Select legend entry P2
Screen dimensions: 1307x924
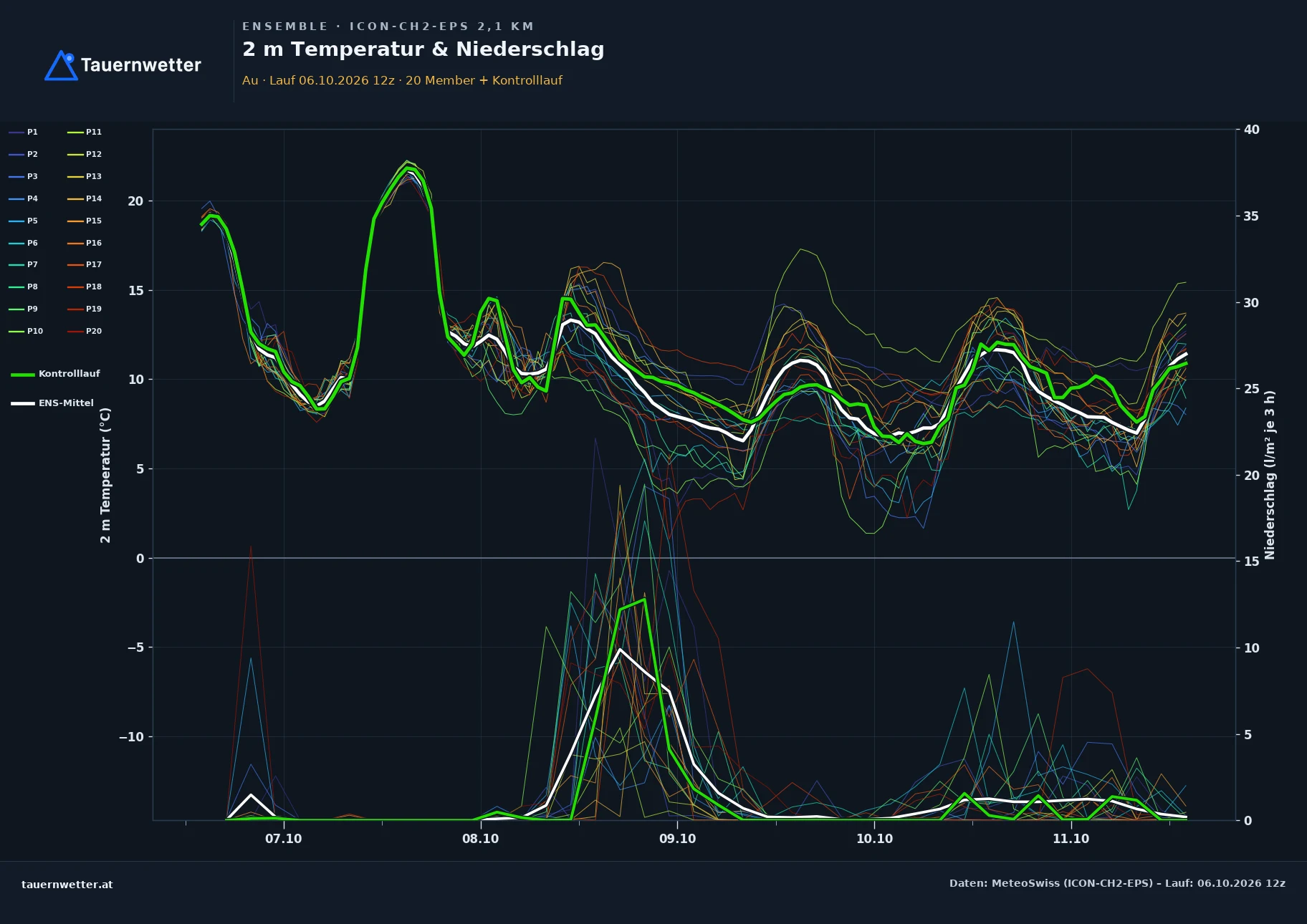point(24,155)
